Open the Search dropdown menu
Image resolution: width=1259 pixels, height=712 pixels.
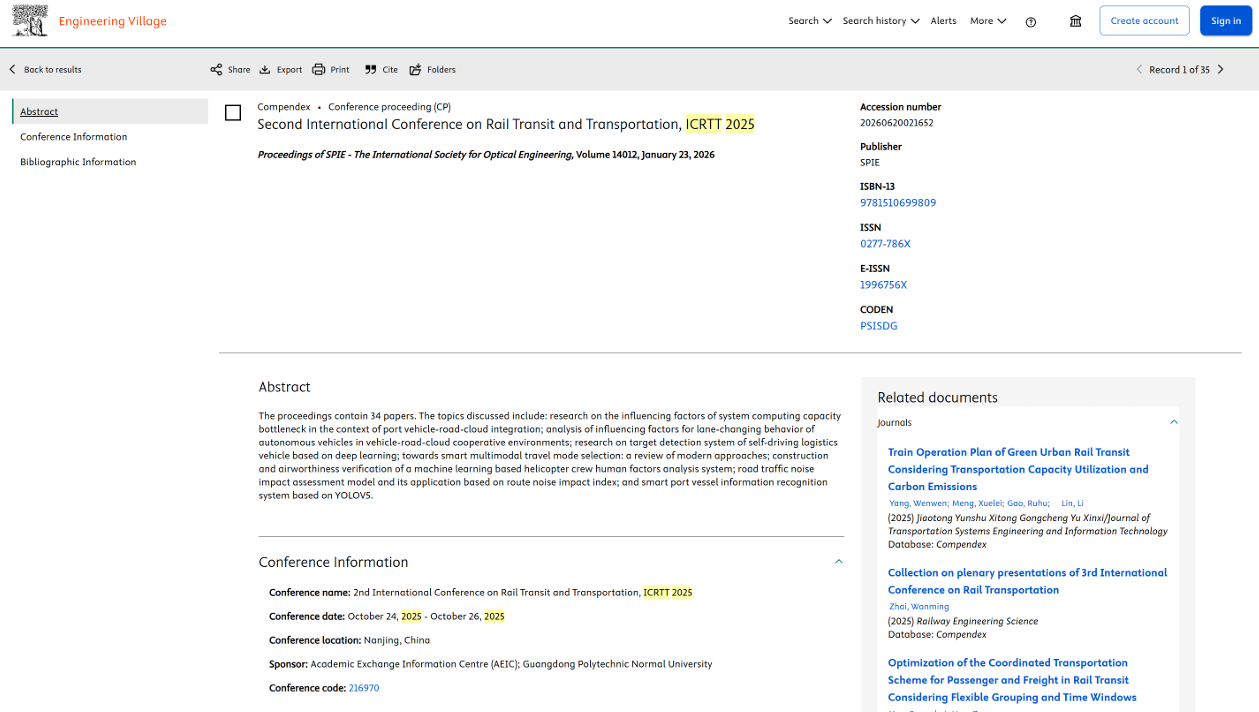(x=810, y=21)
